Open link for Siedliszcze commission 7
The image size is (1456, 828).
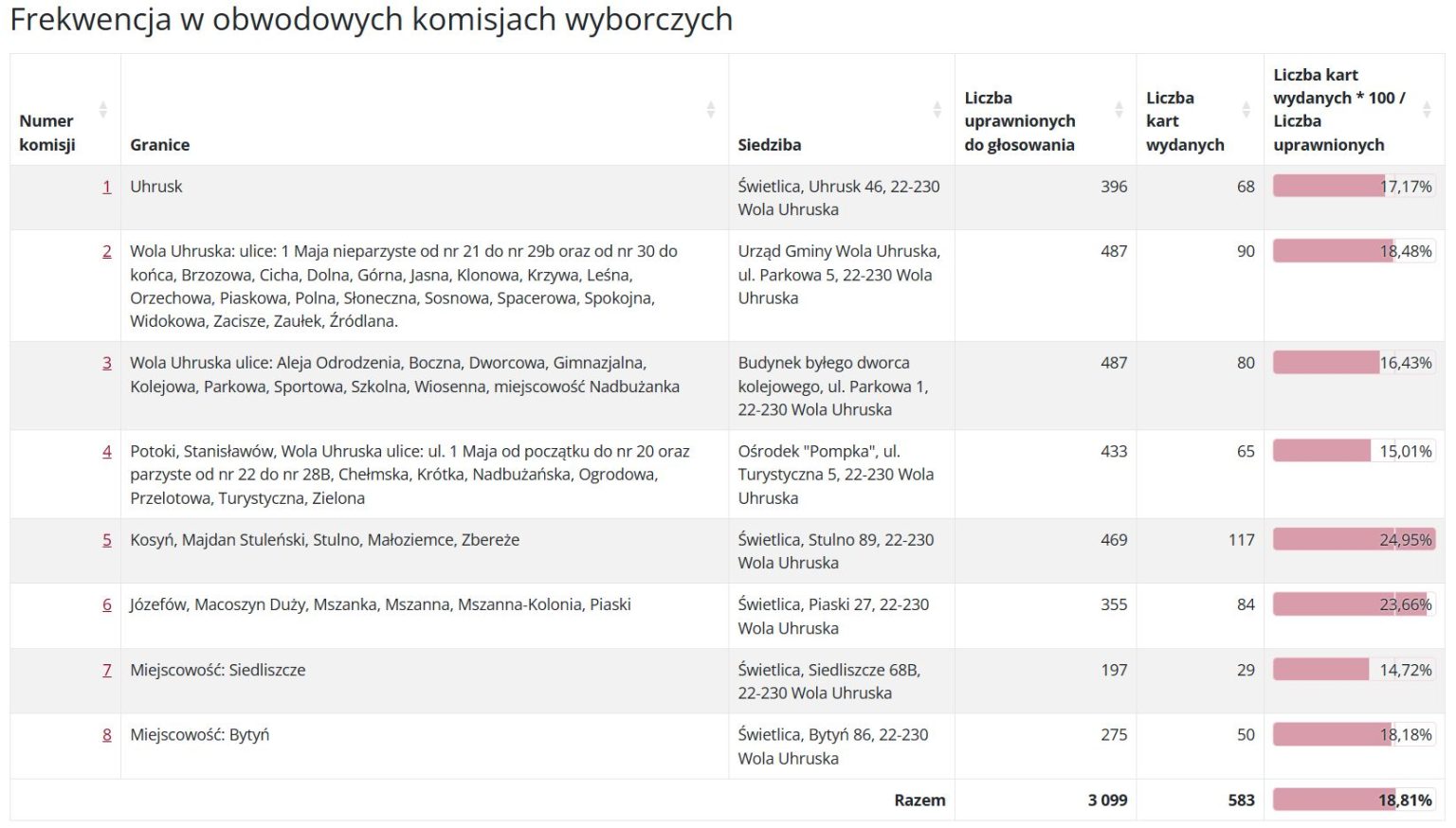(106, 670)
